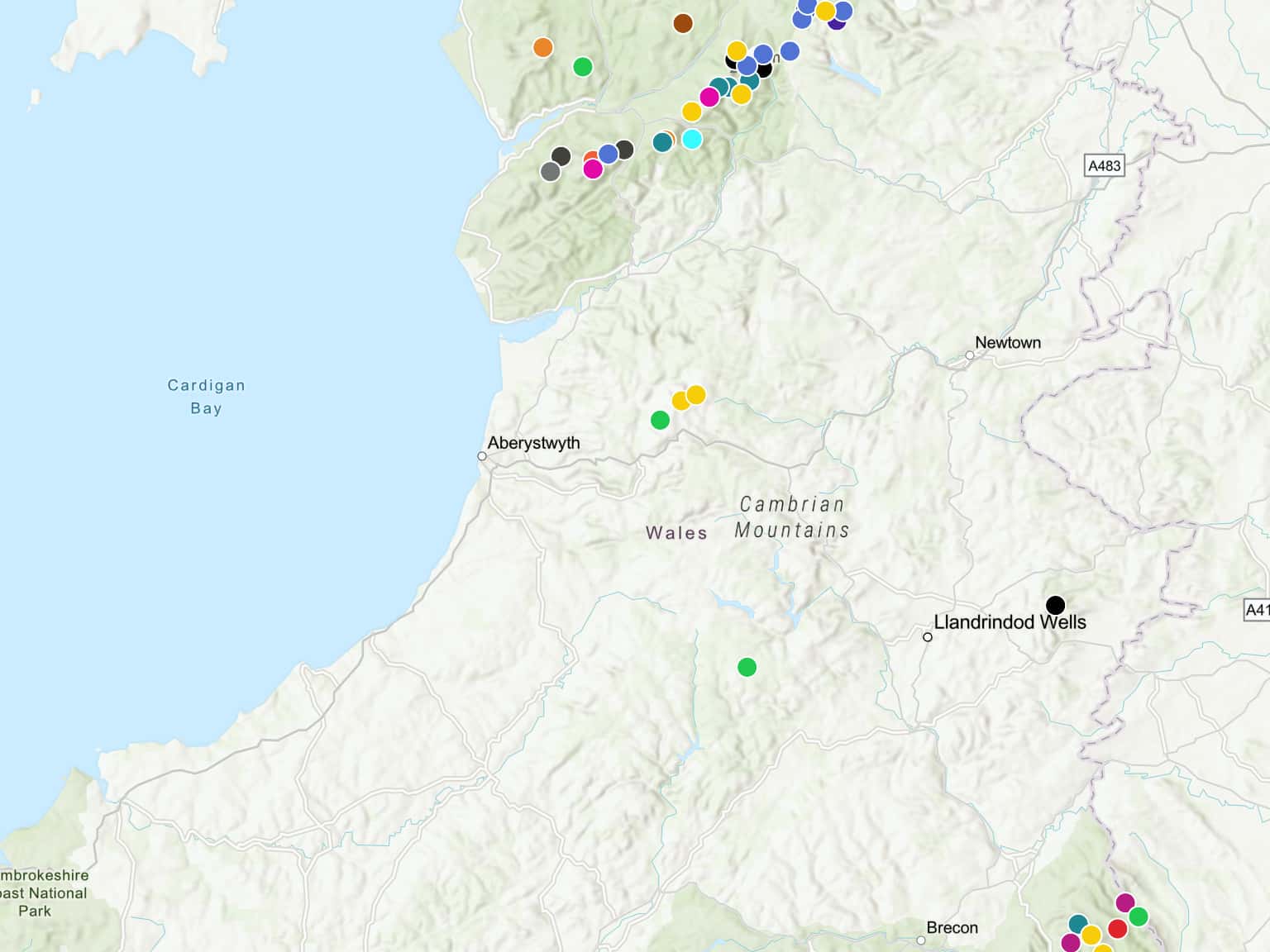The image size is (1270, 952).
Task: Click the Llandrindod Wells place label
Action: click(1010, 622)
